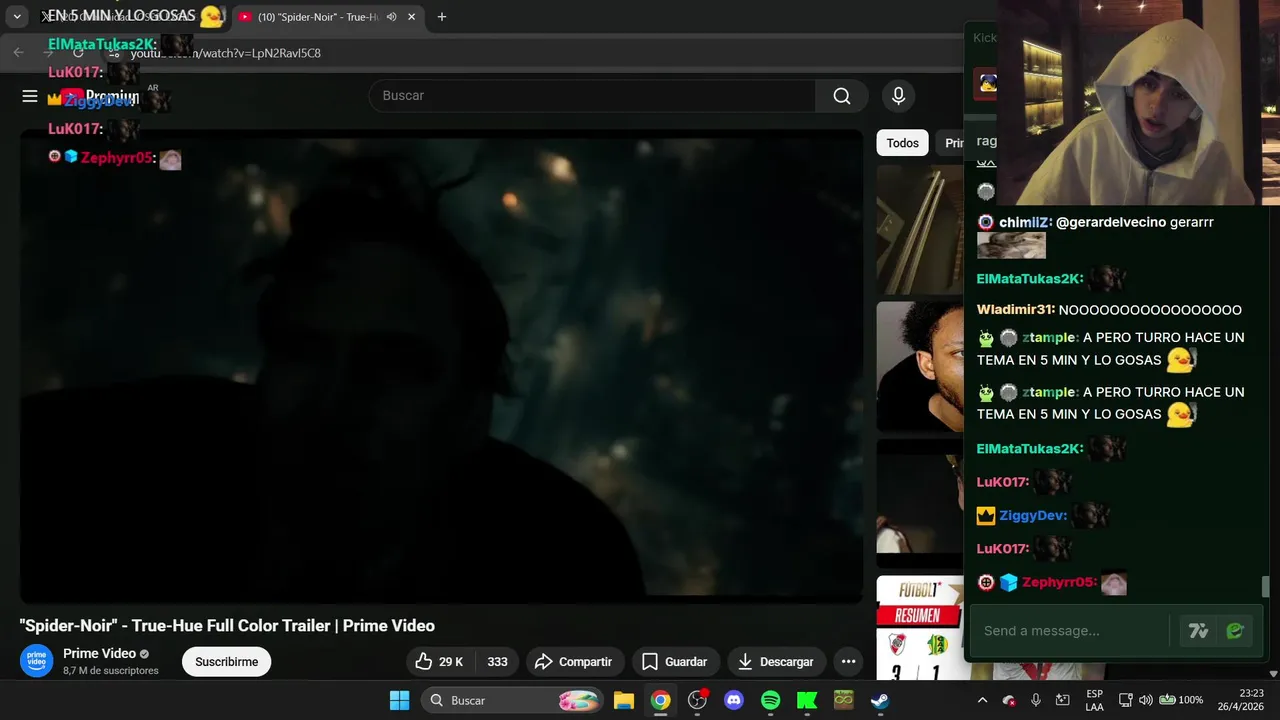Open ESP LAA keyboard language switcher
The width and height of the screenshot is (1280, 720).
1094,700
